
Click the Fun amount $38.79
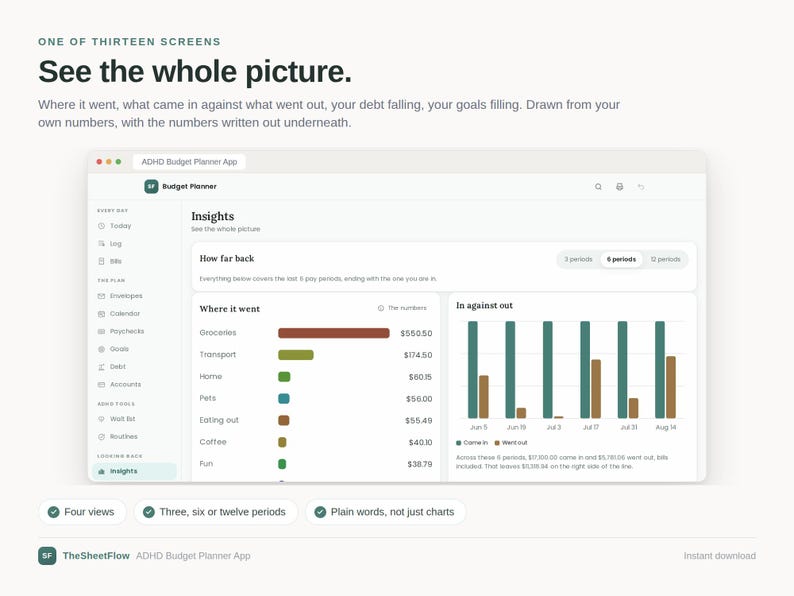(x=420, y=464)
